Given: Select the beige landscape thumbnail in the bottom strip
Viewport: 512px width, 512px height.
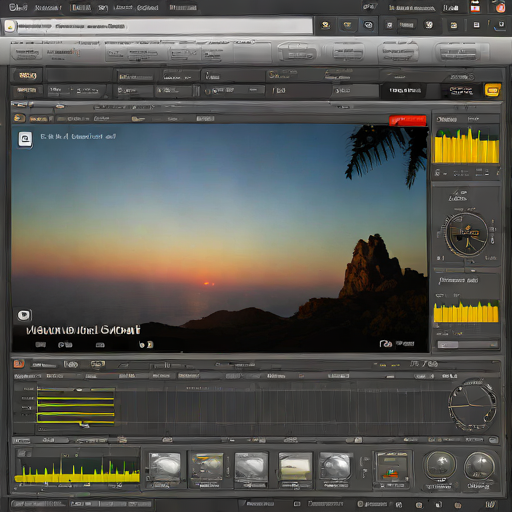Looking at the screenshot, I should (295, 467).
